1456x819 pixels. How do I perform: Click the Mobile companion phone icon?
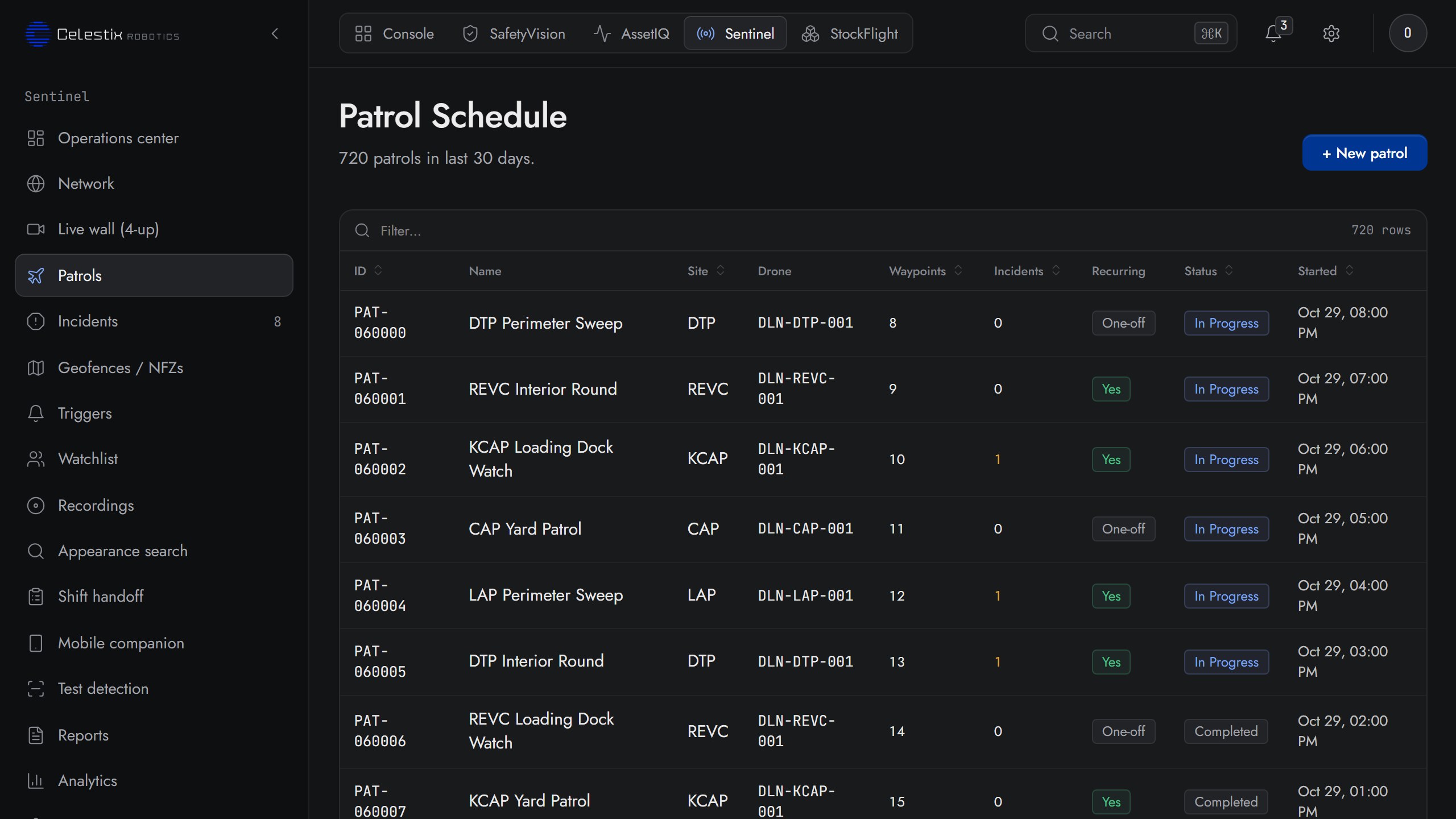[36, 643]
